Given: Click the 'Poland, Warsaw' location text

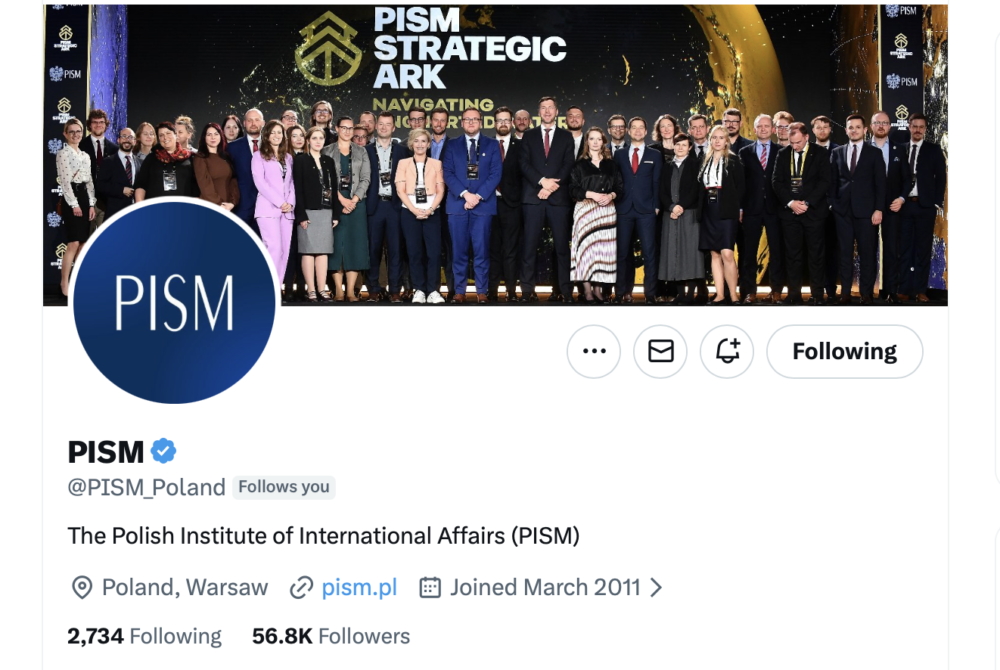Looking at the screenshot, I should tap(185, 587).
